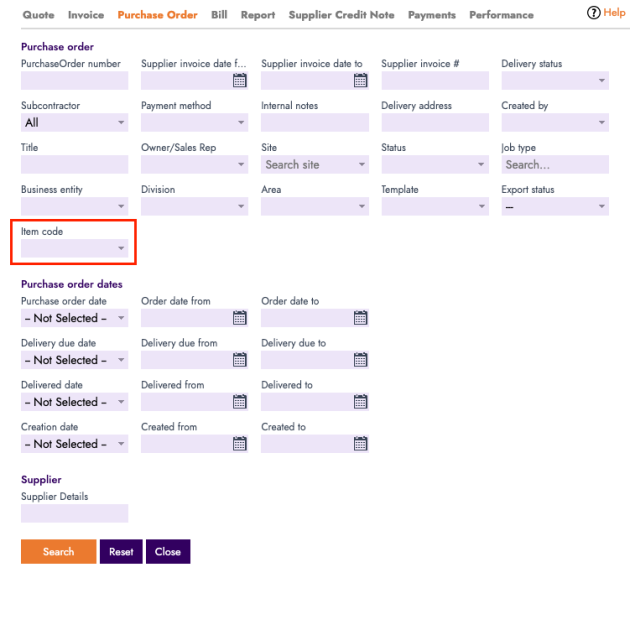Image resolution: width=630 pixels, height=630 pixels.
Task: Open the Supplier Credit Note tab
Action: pos(341,15)
